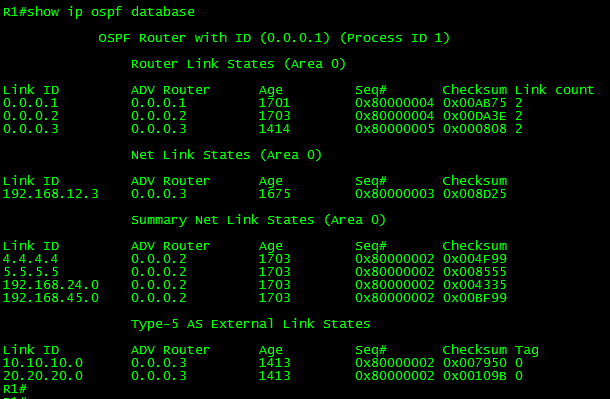Click the 'Router Link States (Area 0)' heading
The height and width of the screenshot is (399, 610).
pos(238,64)
